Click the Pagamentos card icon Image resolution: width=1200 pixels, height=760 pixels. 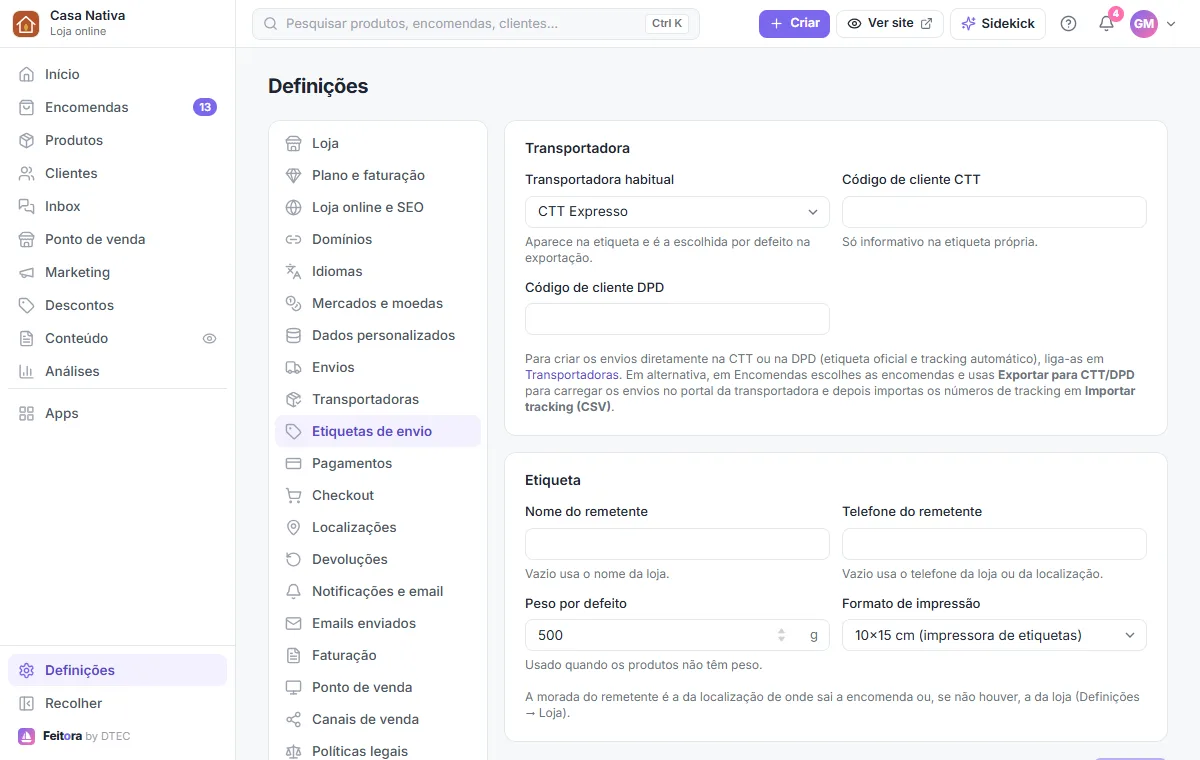pos(293,463)
